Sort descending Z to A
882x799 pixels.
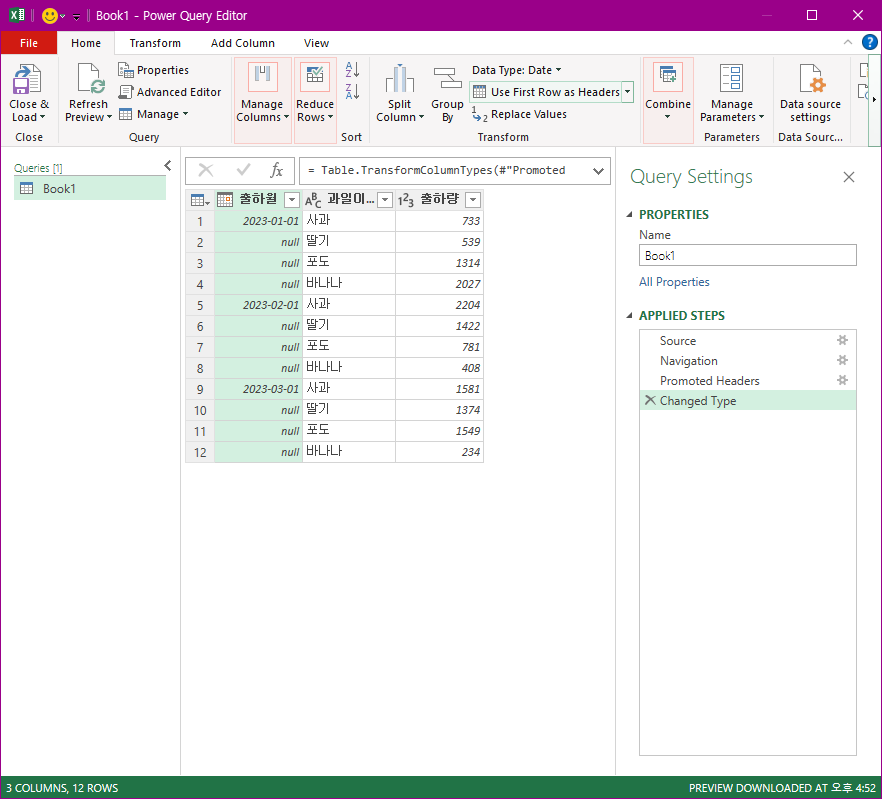pyautogui.click(x=352, y=92)
